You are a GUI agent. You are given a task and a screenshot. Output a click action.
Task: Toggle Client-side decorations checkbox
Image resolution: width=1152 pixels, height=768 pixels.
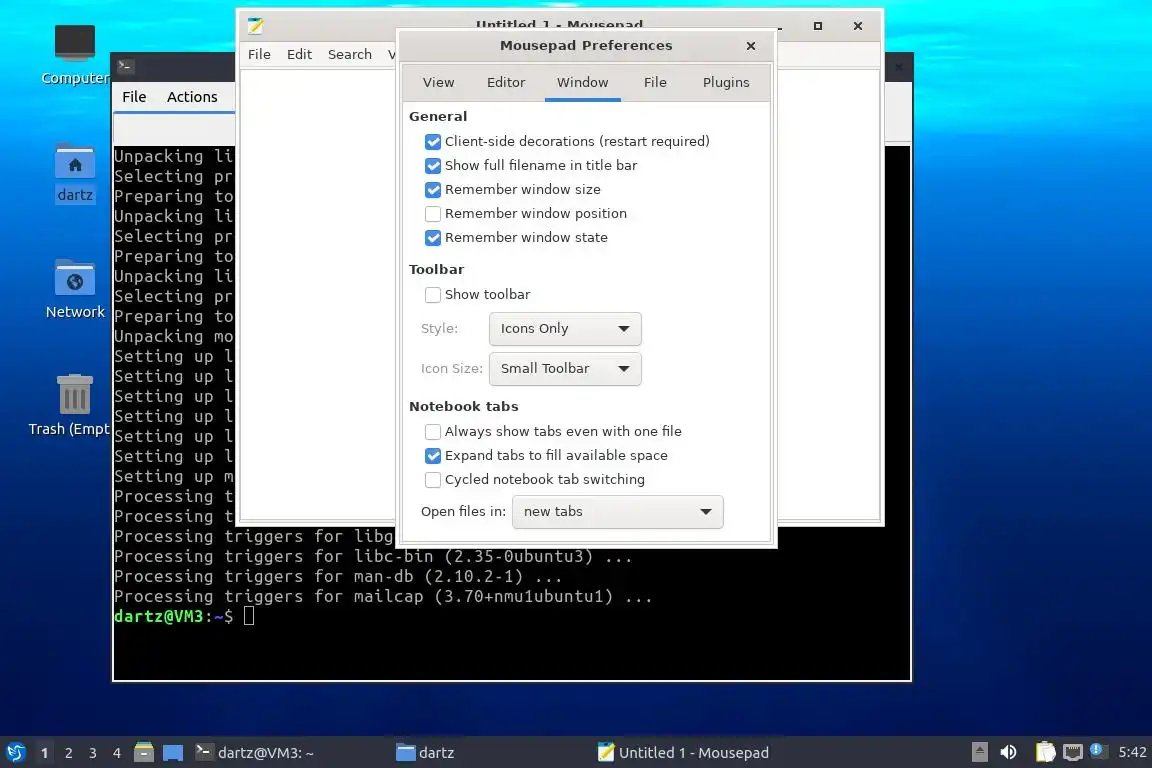433,142
